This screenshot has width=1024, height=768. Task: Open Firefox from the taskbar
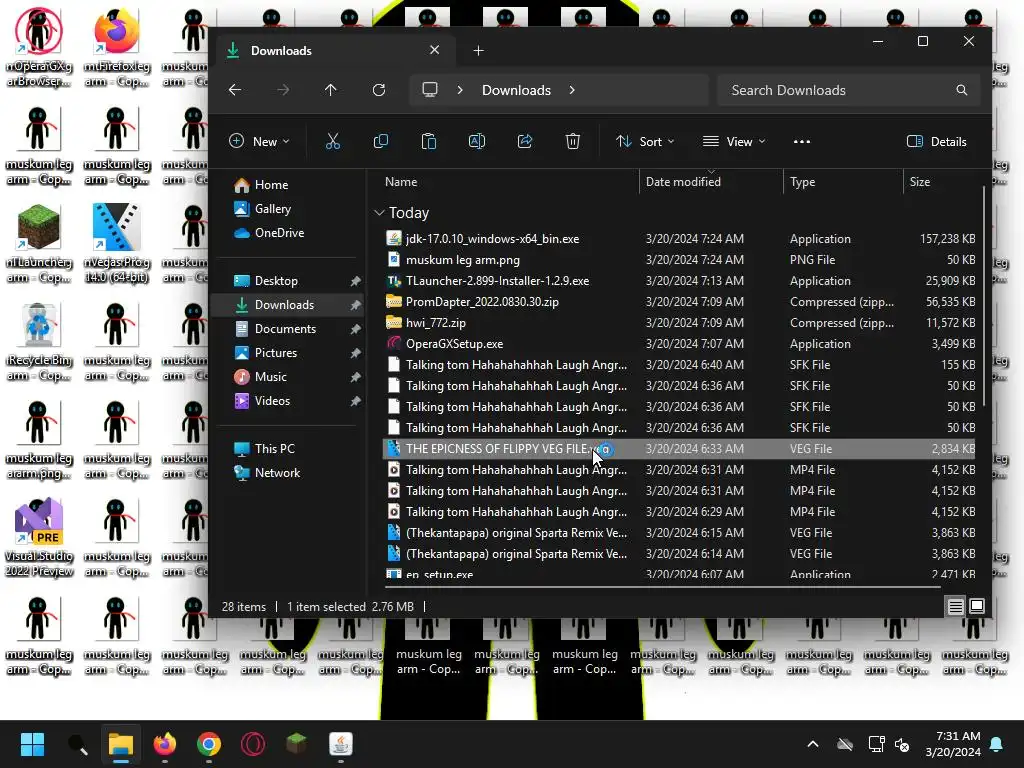tap(165, 744)
